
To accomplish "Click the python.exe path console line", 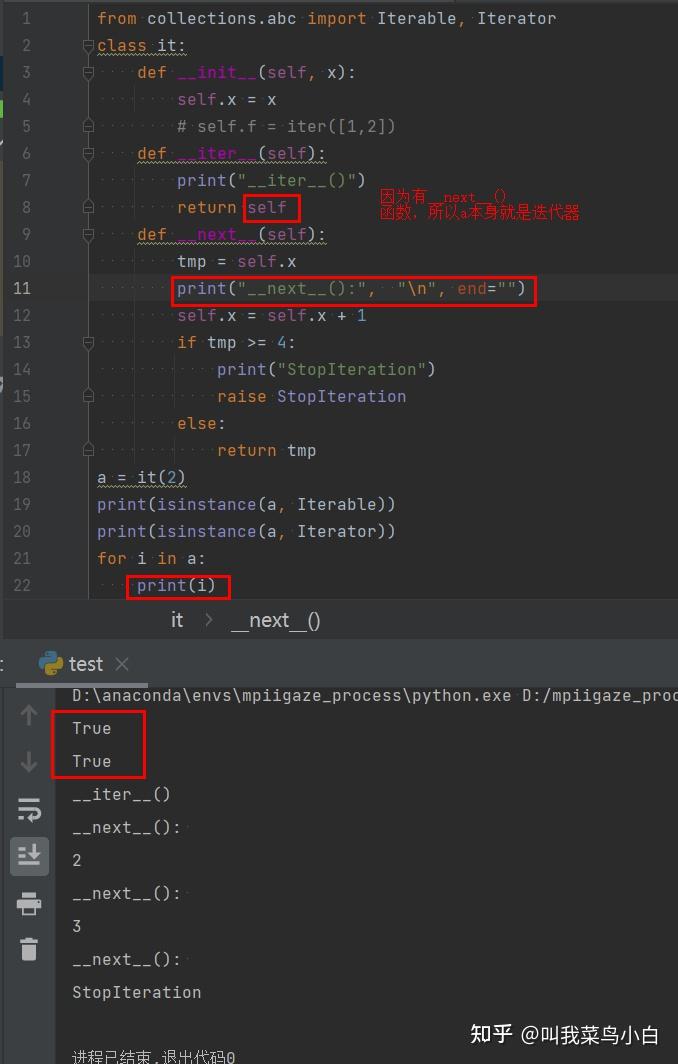I will pyautogui.click(x=375, y=696).
